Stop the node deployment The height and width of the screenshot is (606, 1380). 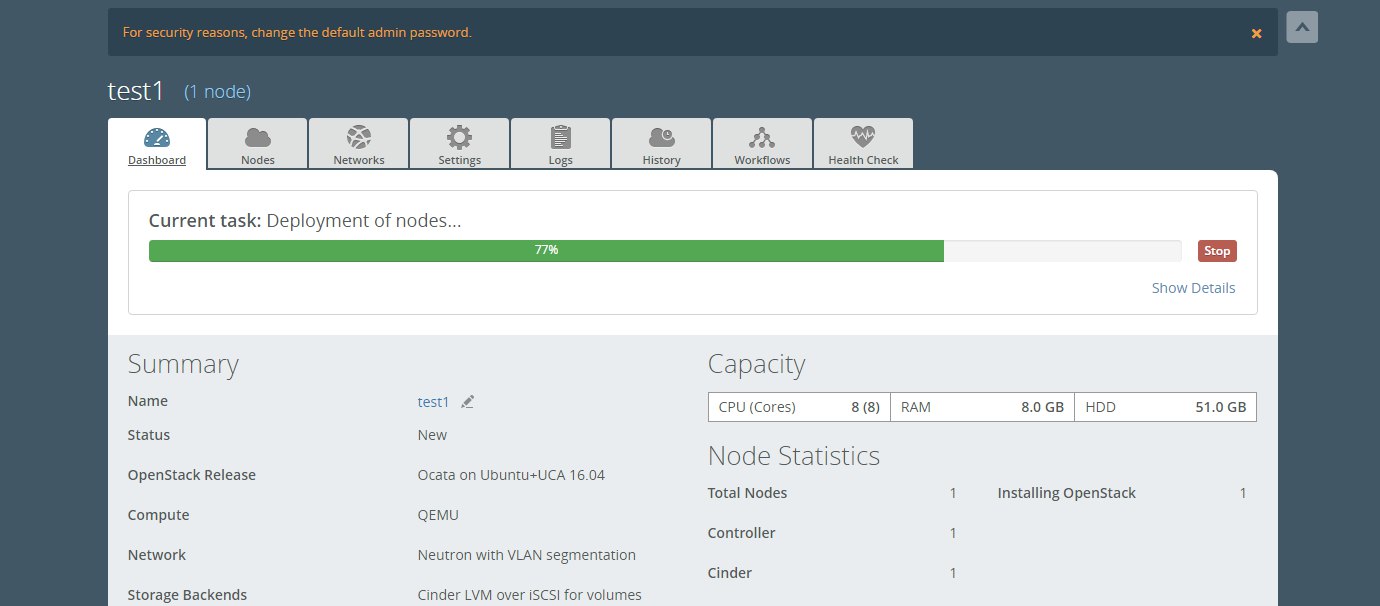(1217, 251)
